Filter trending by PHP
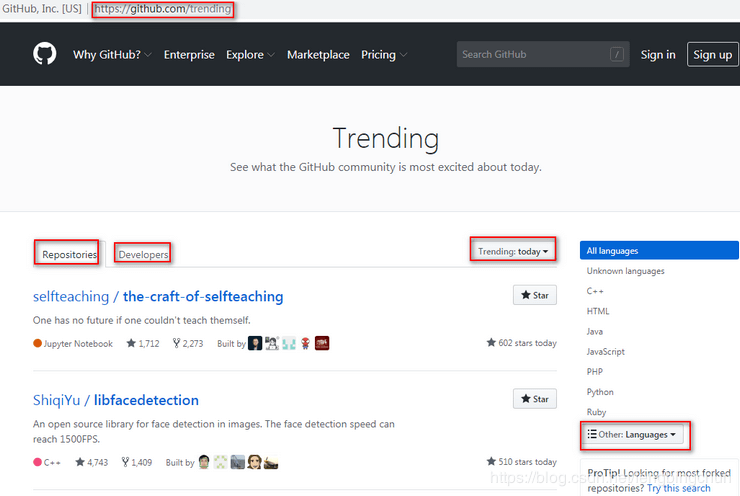This screenshot has width=740, height=496. [x=595, y=371]
